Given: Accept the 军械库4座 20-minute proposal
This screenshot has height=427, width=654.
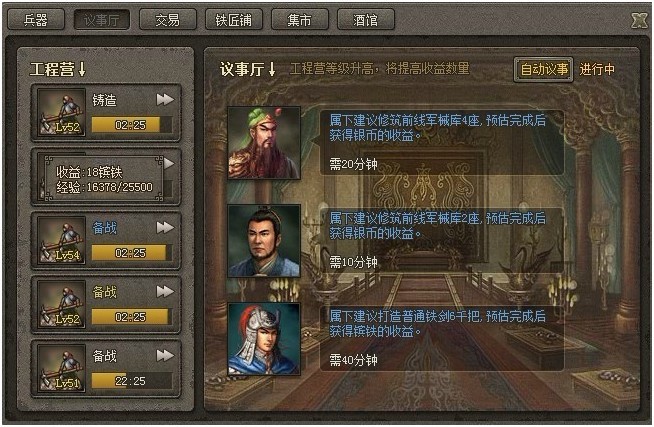Looking at the screenshot, I should pos(442,142).
